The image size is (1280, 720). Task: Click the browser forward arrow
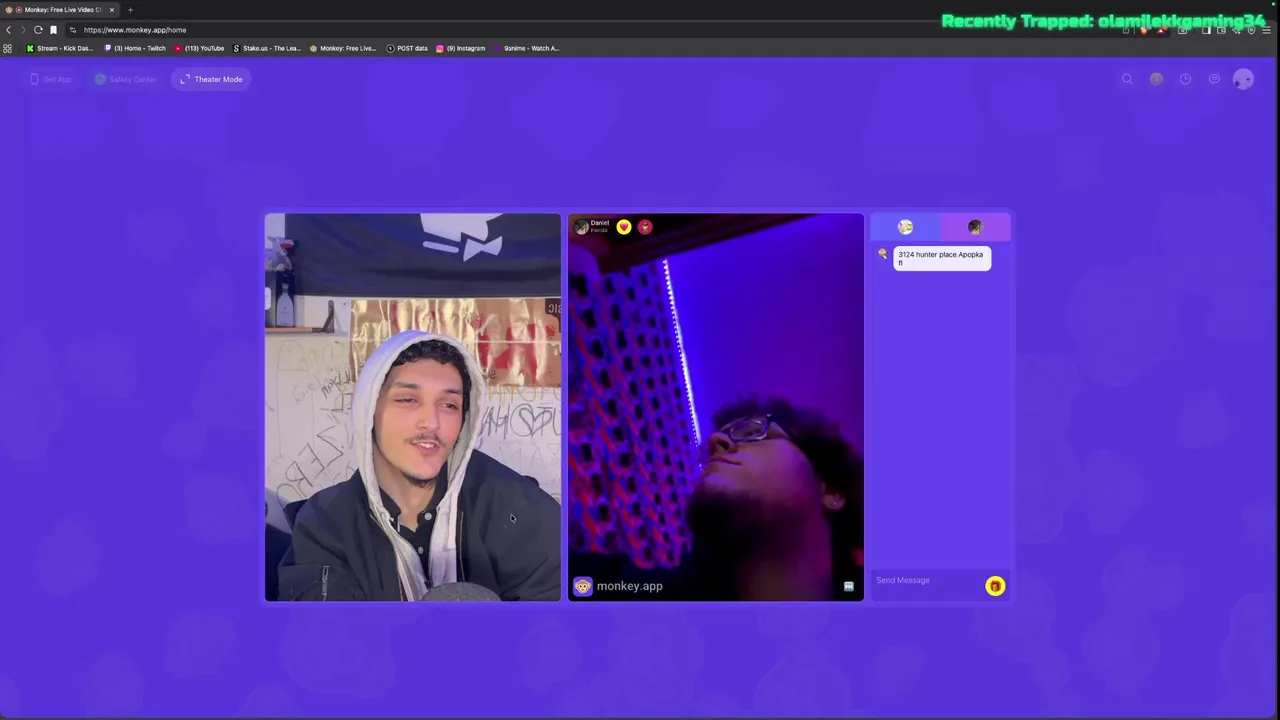[23, 30]
